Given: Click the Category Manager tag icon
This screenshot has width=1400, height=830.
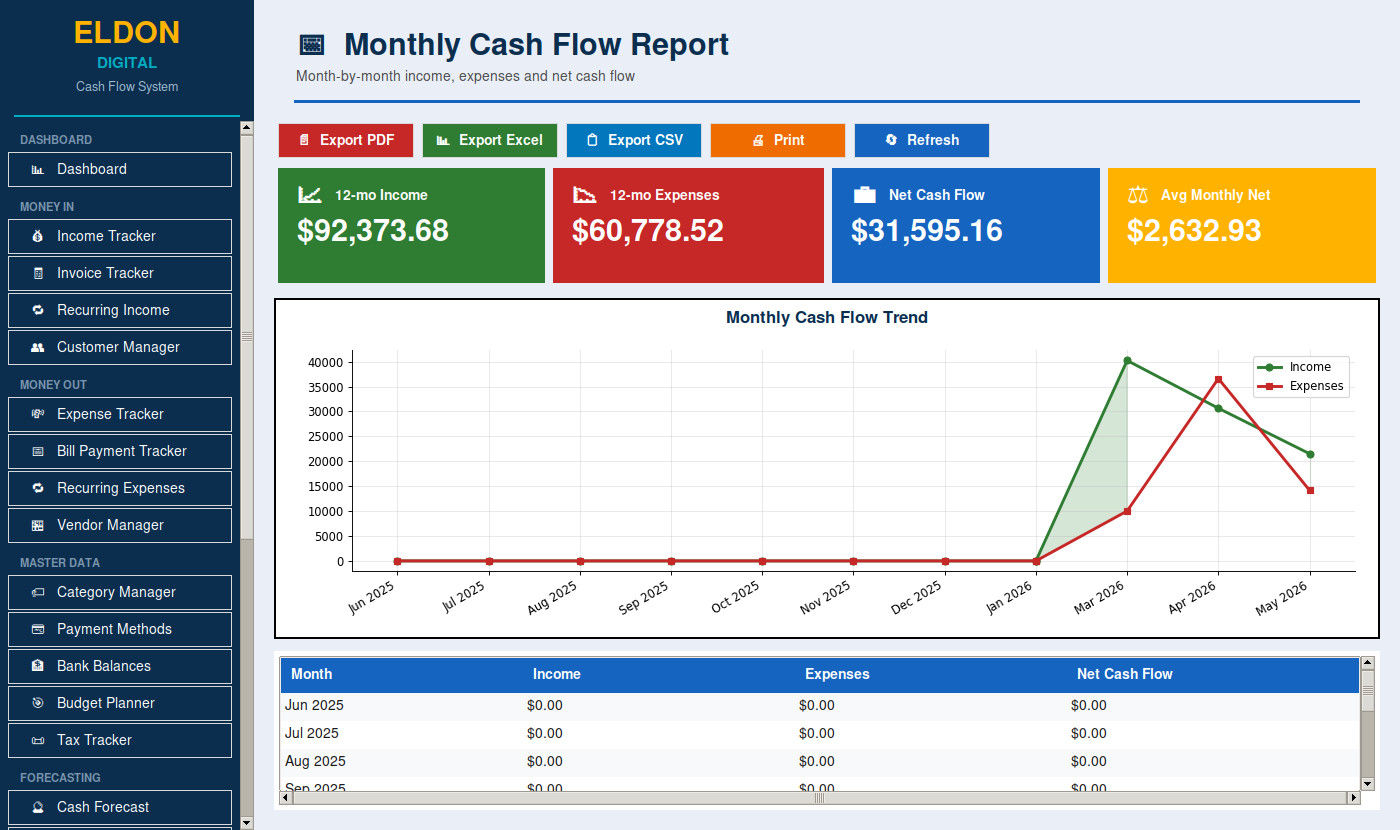Looking at the screenshot, I should click(38, 593).
